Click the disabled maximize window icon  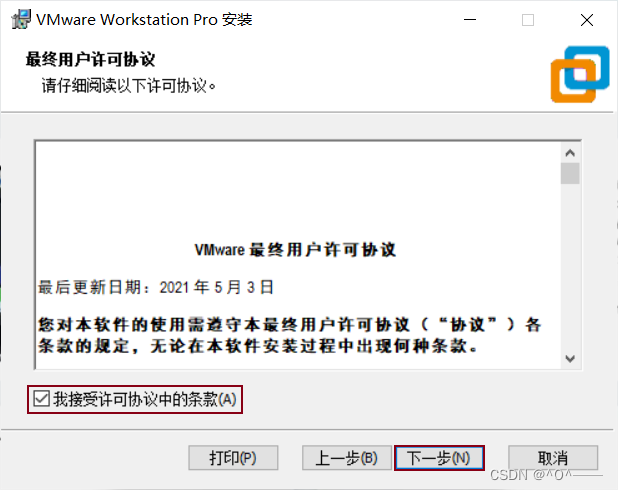[528, 20]
